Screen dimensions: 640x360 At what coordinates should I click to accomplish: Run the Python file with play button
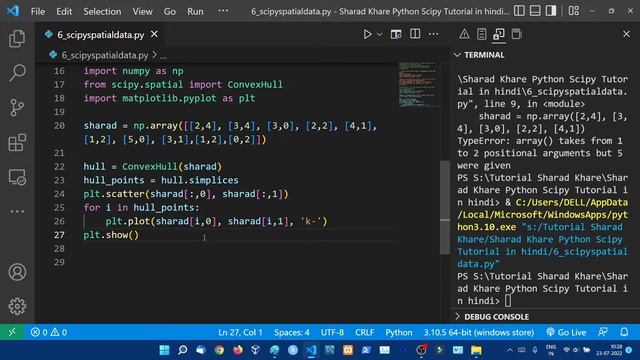tap(367, 34)
